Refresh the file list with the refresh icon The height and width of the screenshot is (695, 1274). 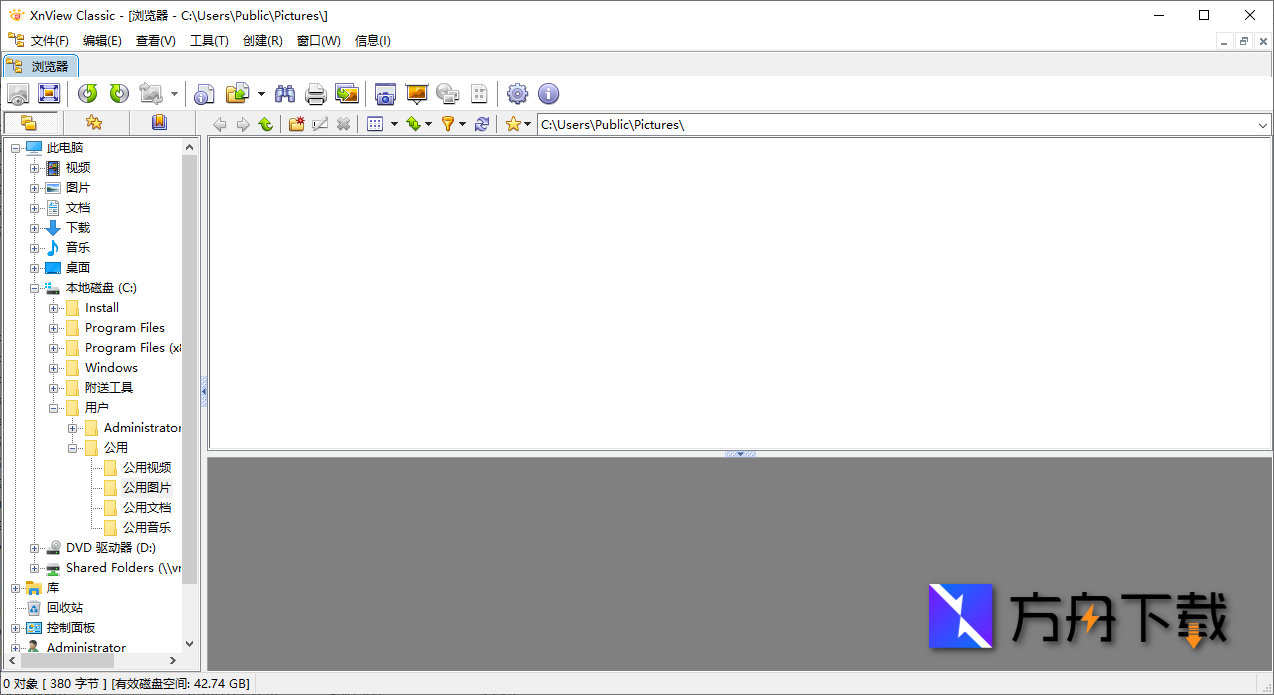482,123
